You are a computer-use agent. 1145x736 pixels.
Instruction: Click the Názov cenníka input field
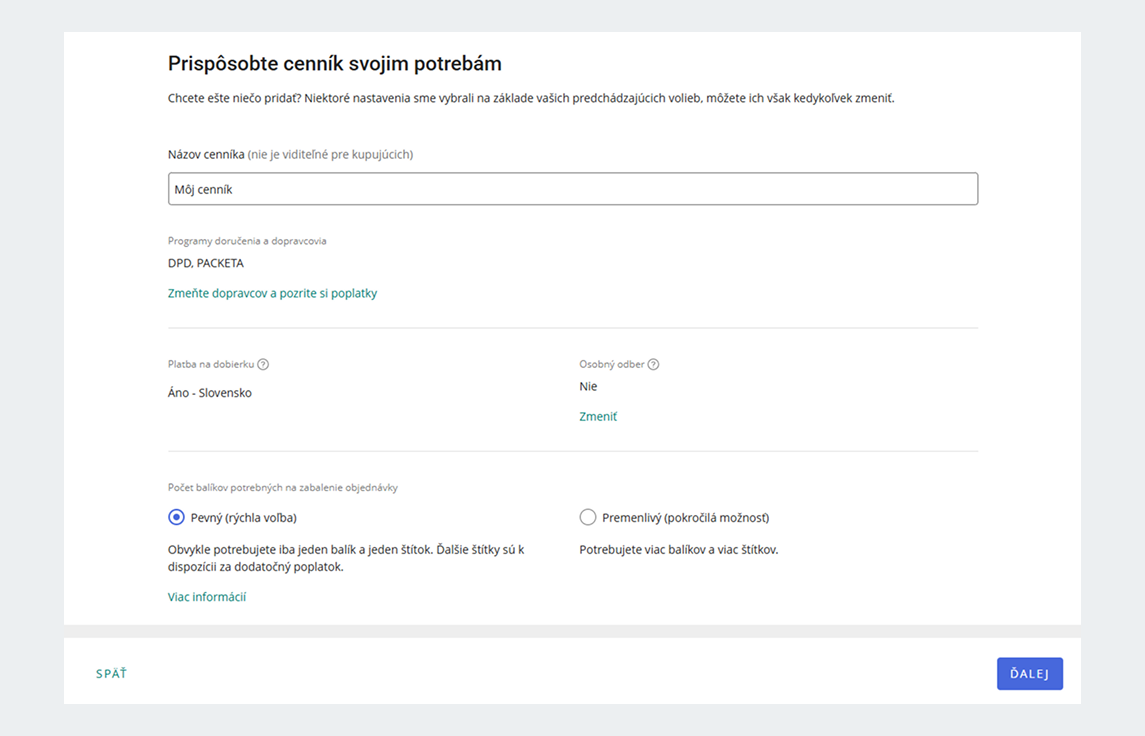[x=572, y=189]
